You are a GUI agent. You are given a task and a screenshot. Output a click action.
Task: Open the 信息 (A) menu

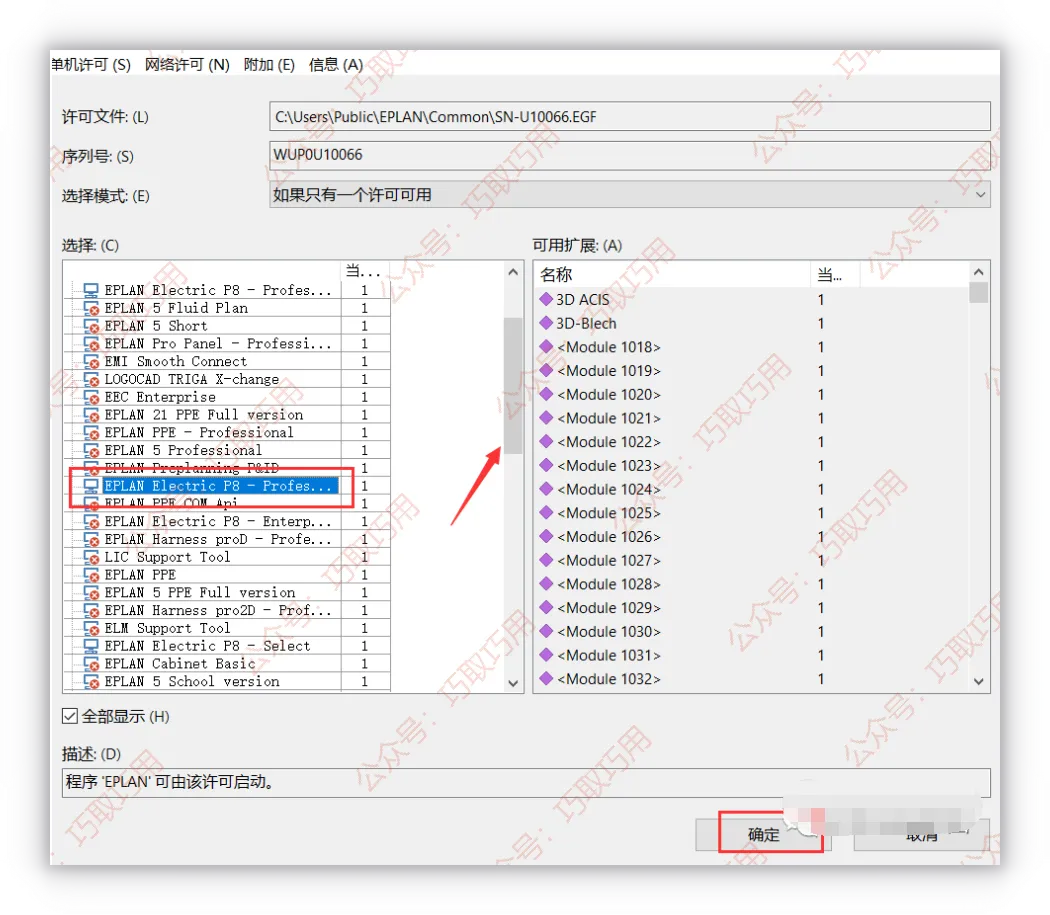[x=335, y=64]
